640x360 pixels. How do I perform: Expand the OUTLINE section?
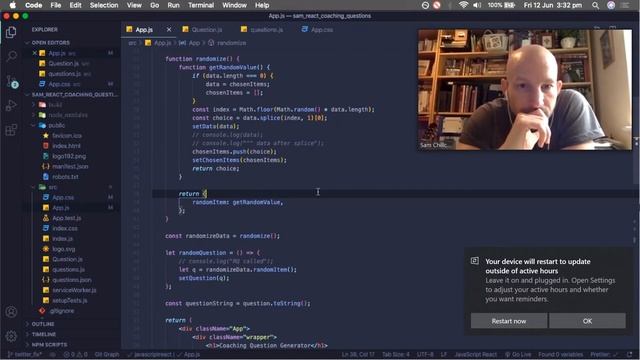pyautogui.click(x=43, y=324)
